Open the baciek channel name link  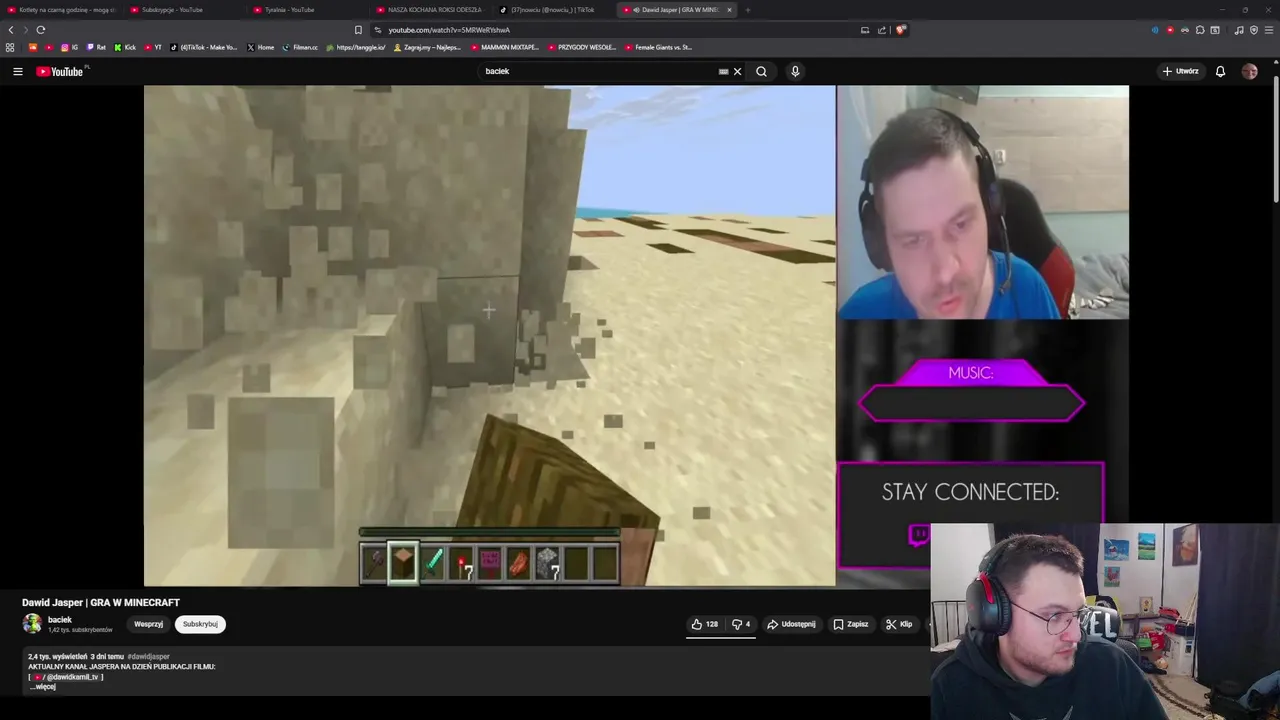pyautogui.click(x=60, y=620)
